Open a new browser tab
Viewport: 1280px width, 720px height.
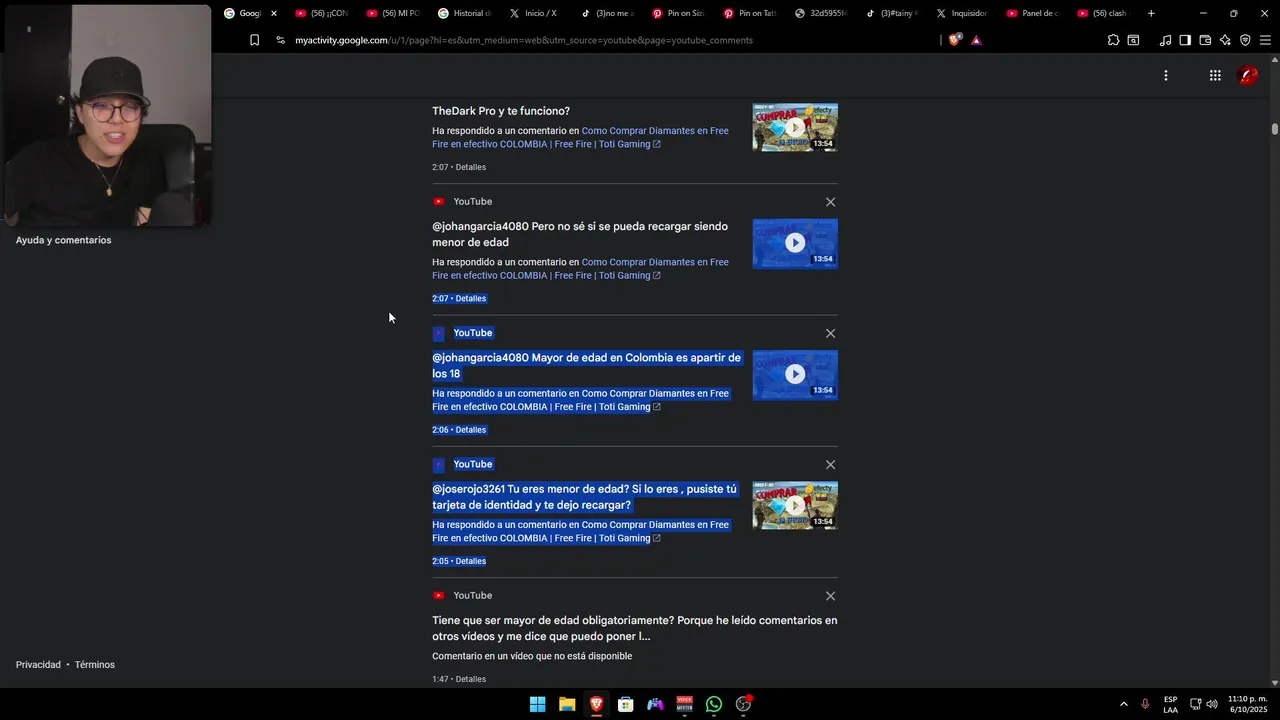point(1151,13)
